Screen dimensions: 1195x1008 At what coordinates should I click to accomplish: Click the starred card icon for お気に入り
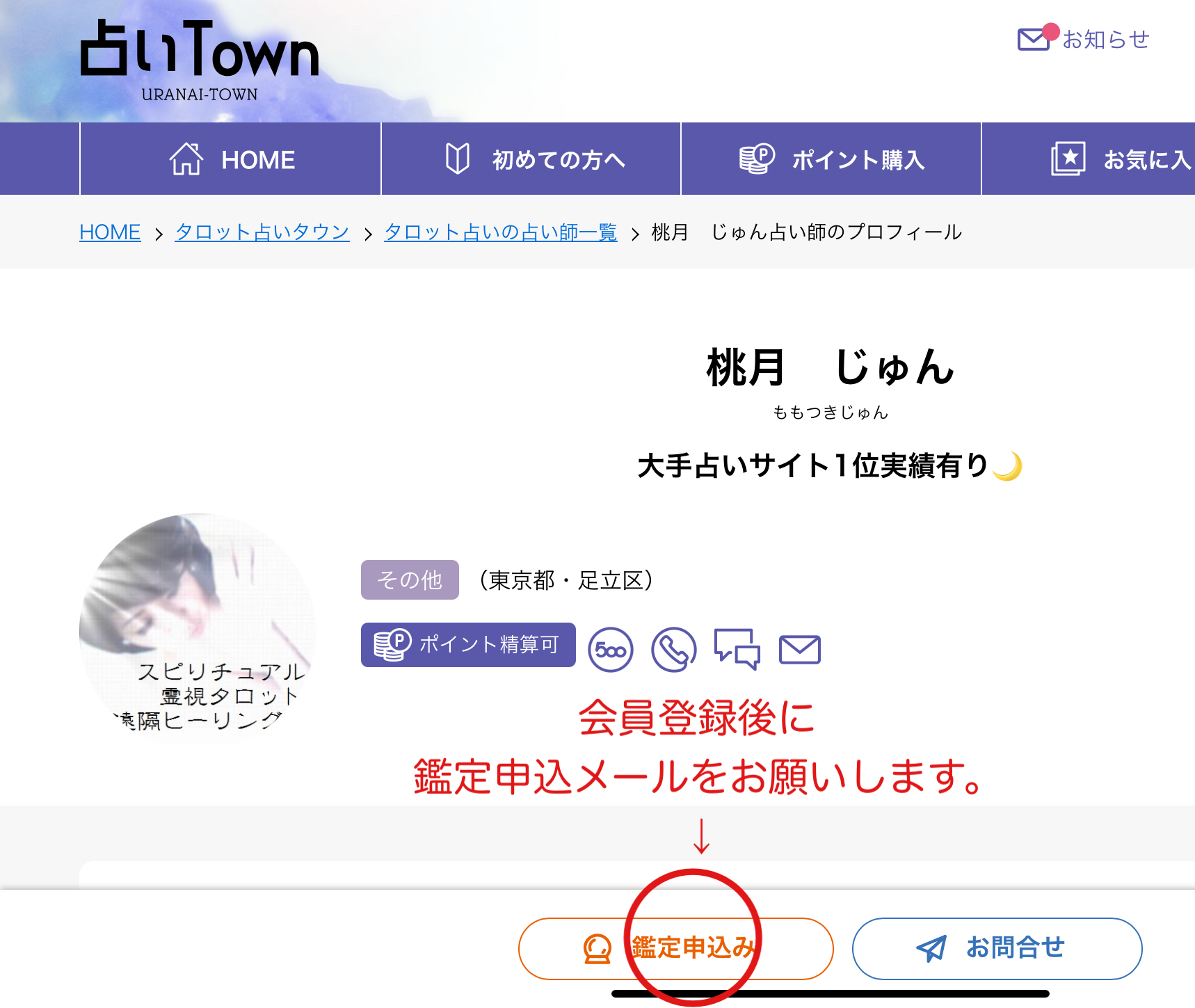1068,159
